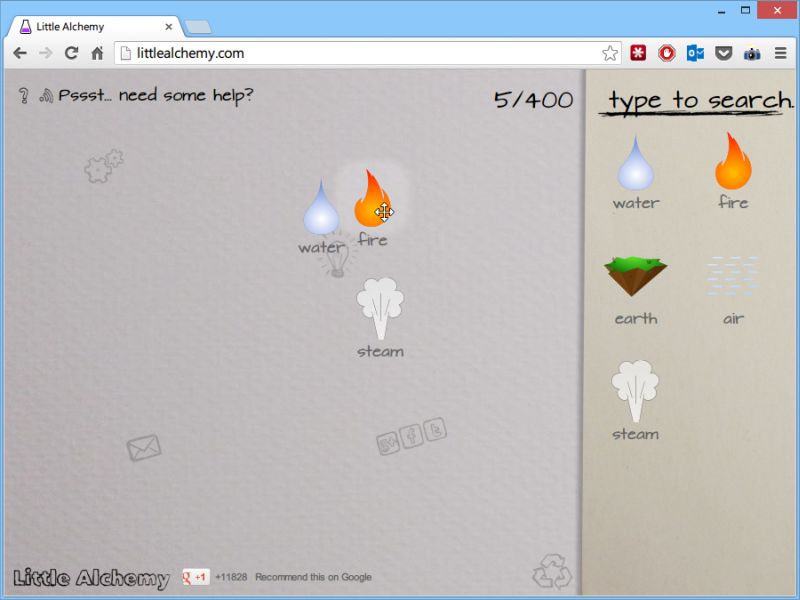Bookmark the page with the star icon
The height and width of the screenshot is (600, 800).
click(x=610, y=53)
